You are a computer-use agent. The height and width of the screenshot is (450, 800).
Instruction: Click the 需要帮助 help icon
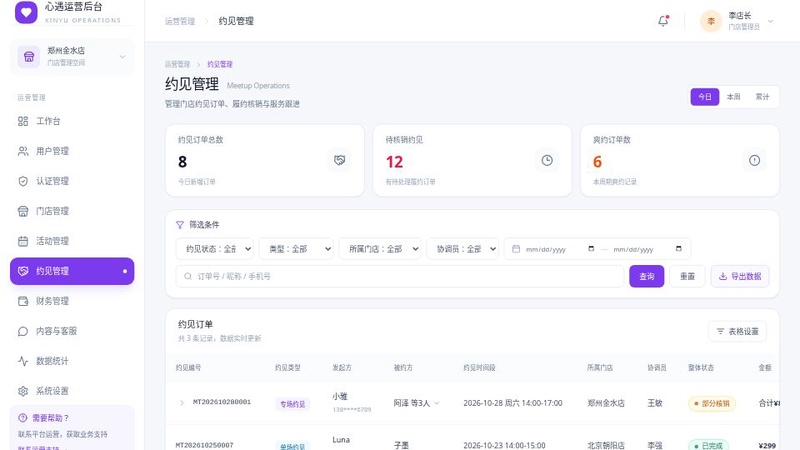point(22,418)
